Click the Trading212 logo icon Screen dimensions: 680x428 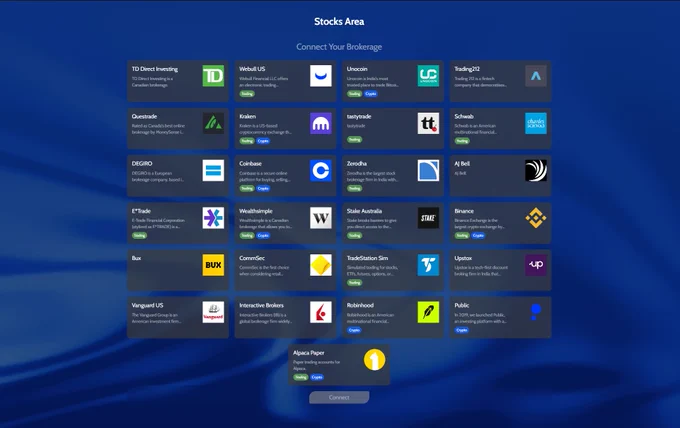(536, 76)
